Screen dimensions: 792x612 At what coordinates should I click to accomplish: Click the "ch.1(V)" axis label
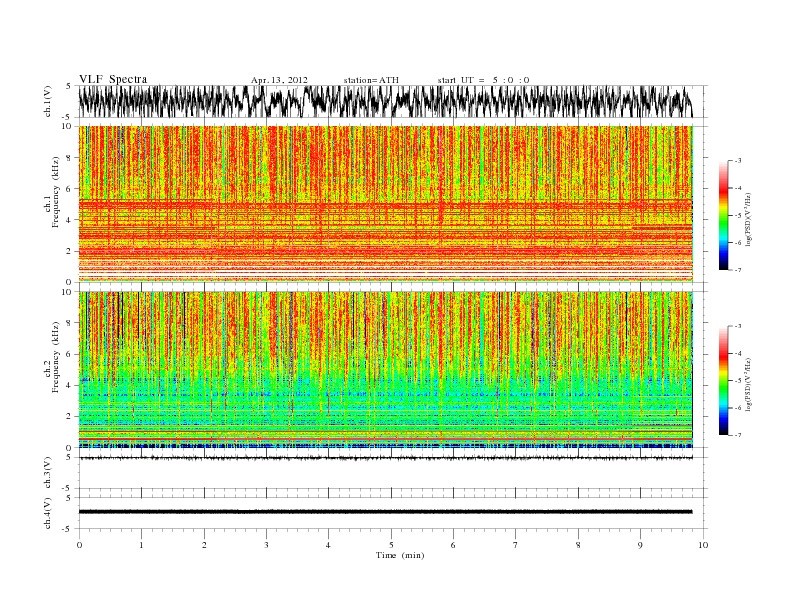click(49, 102)
